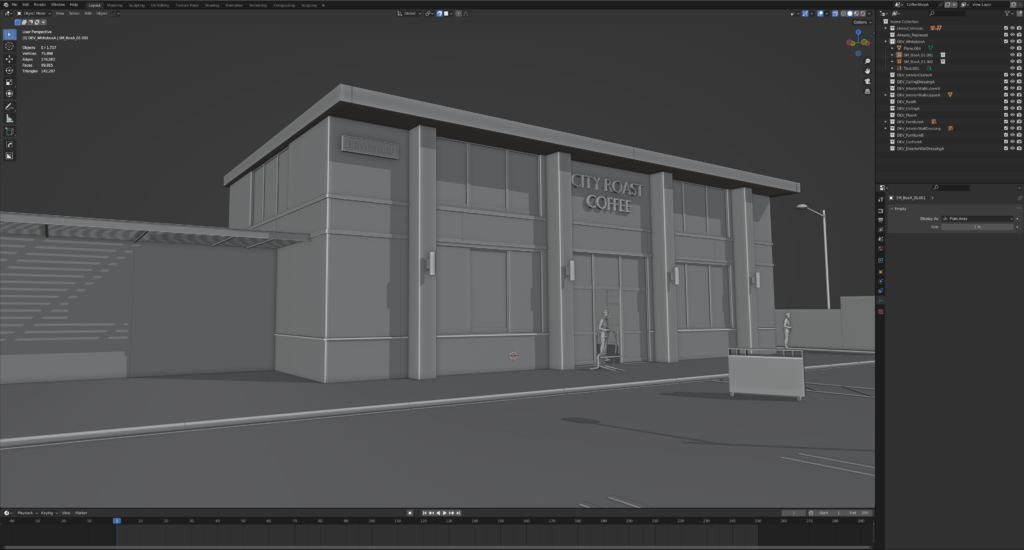Open the File menu
The height and width of the screenshot is (550, 1024).
click(x=14, y=5)
